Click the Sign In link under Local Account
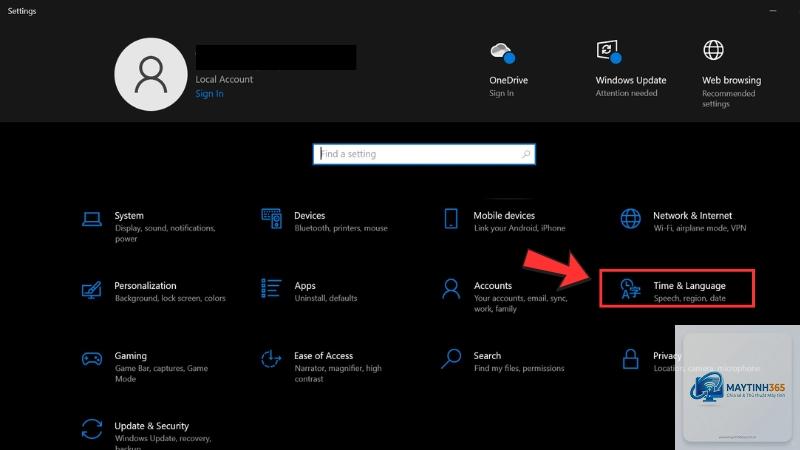This screenshot has width=800, height=450. click(x=209, y=94)
